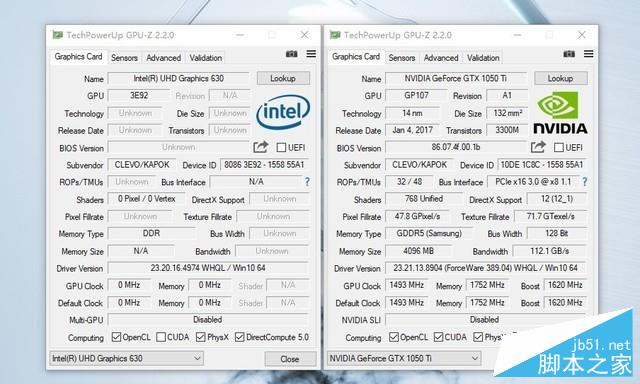Click the NVIDIA logo
Viewport: 640px width, 384px height.
coord(560,113)
